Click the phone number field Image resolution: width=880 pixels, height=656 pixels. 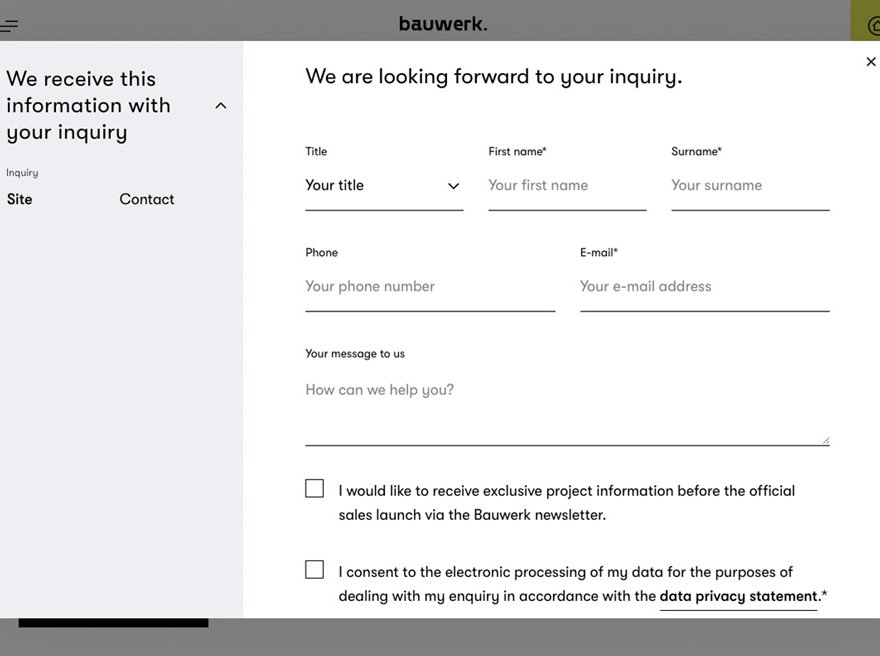(430, 286)
